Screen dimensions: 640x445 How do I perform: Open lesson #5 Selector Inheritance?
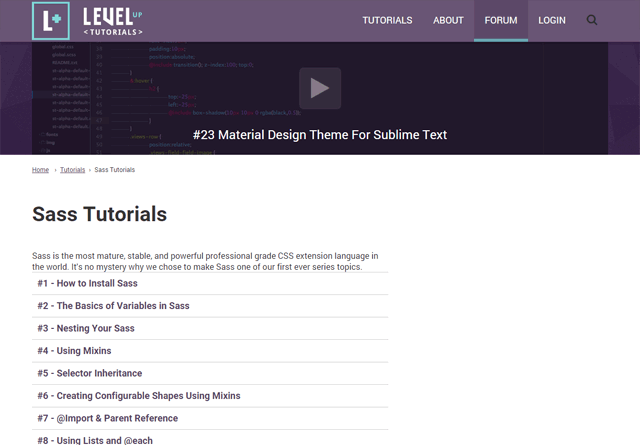pos(90,373)
